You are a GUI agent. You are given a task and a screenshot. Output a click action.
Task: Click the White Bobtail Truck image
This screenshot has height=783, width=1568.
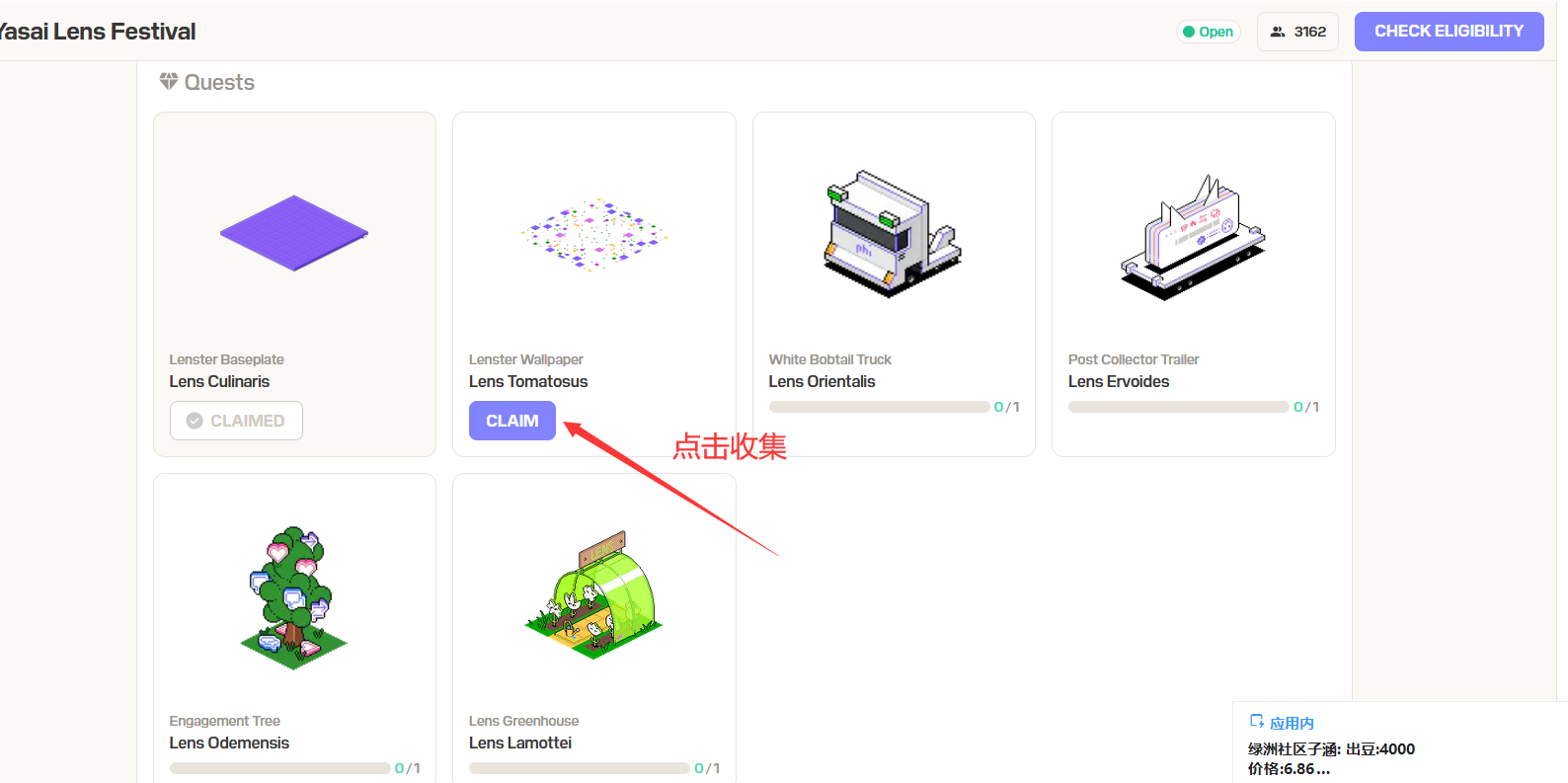tap(892, 234)
